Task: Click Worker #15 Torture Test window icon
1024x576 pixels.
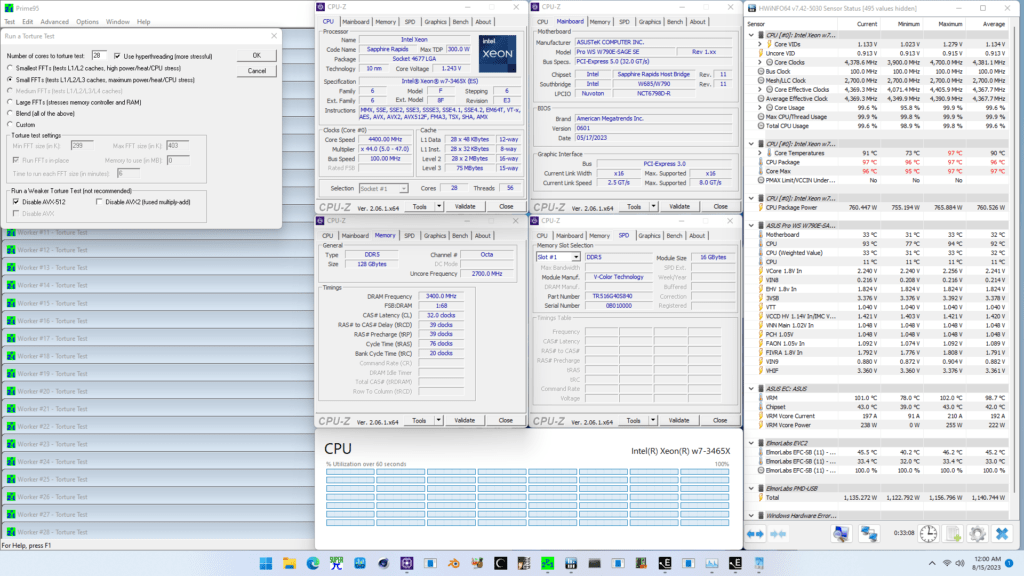Action: [x=10, y=303]
